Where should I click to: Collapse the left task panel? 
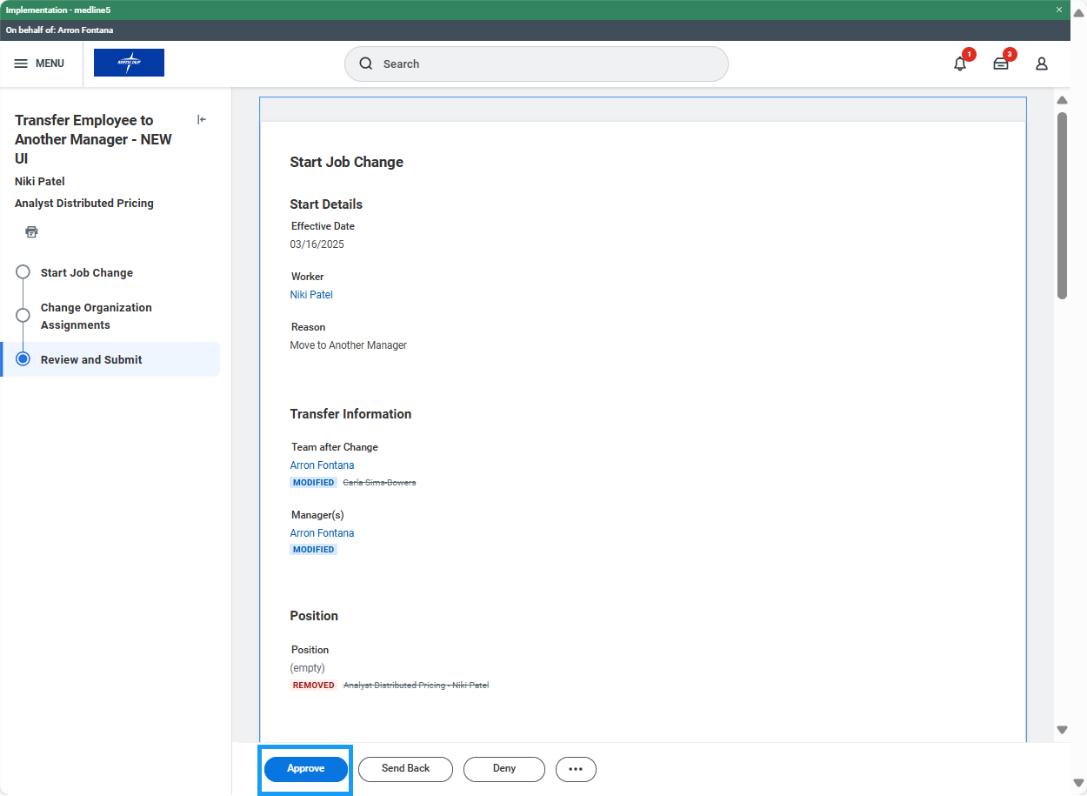pos(200,119)
